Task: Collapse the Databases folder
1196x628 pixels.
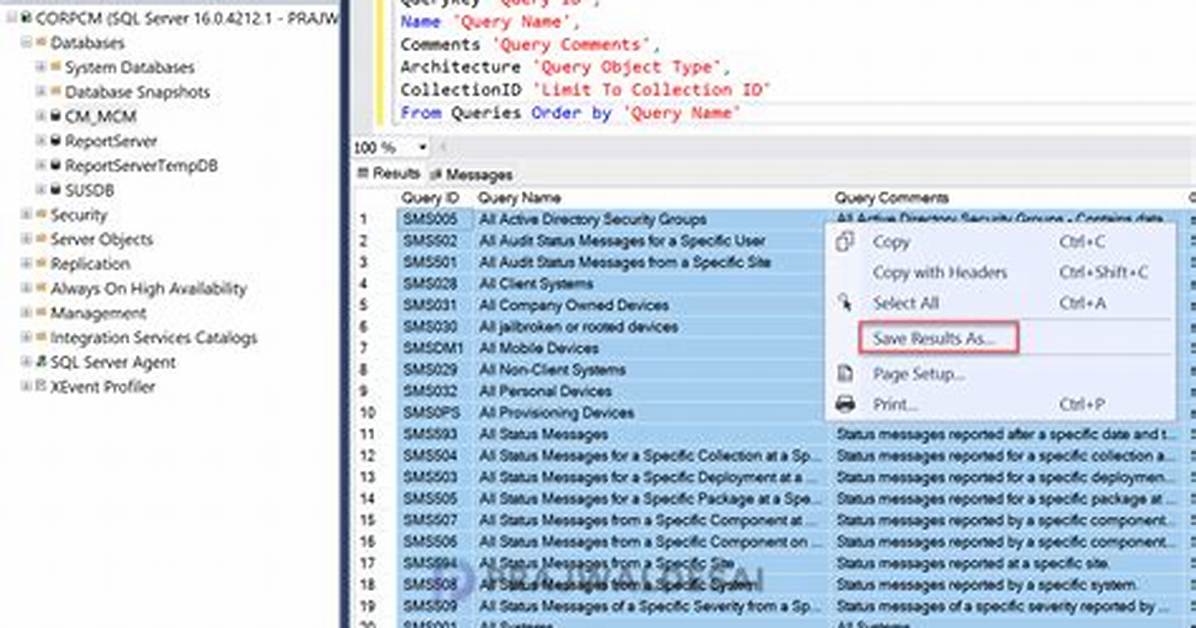Action: [x=26, y=43]
